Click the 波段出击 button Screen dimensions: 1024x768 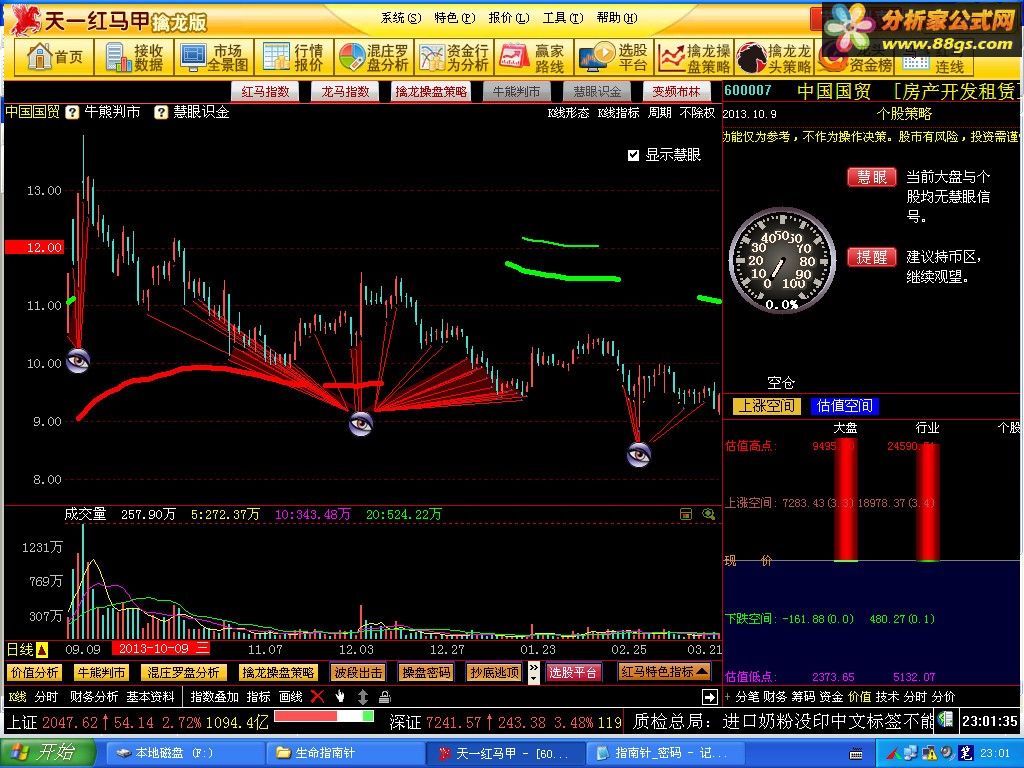358,671
